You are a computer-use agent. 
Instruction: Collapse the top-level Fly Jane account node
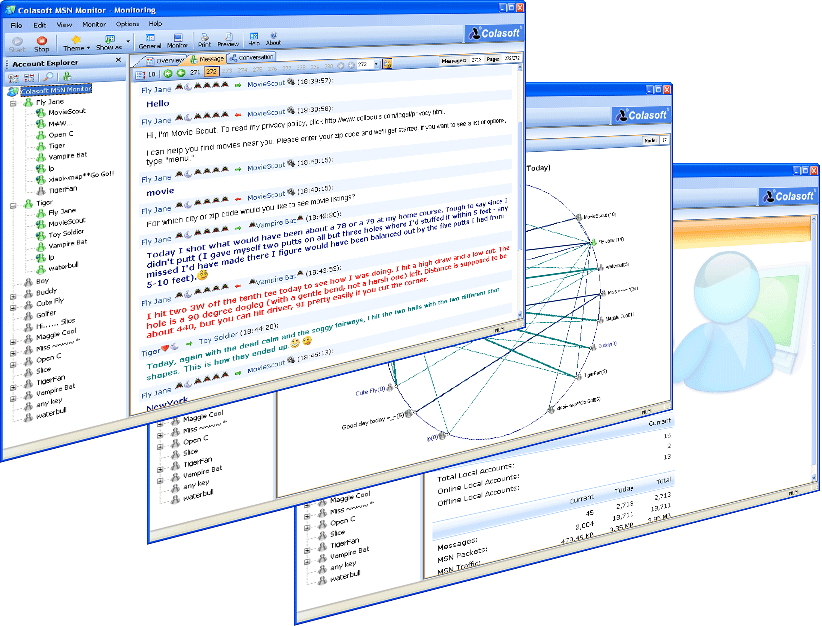[13, 104]
